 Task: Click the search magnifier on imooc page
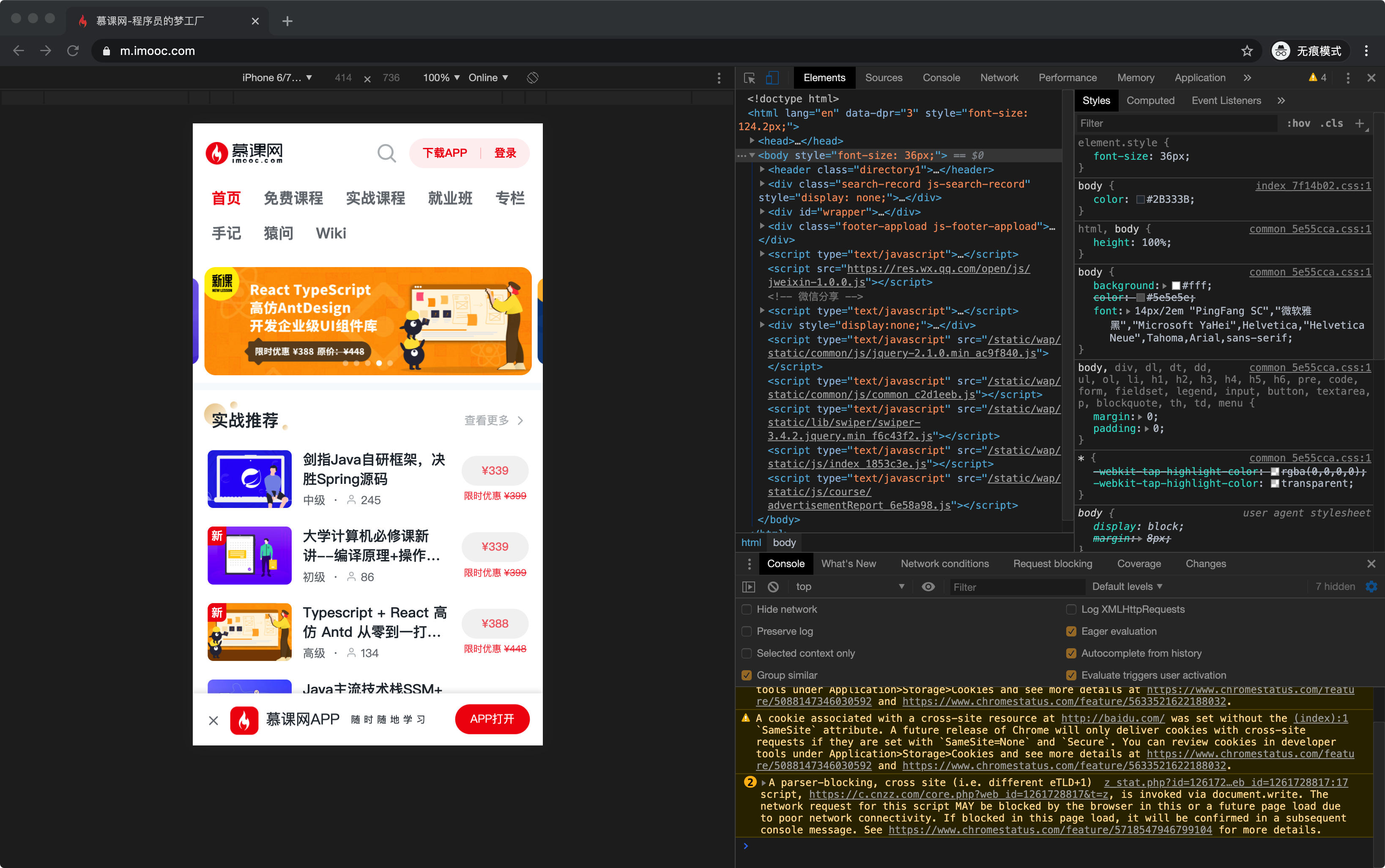pos(386,153)
